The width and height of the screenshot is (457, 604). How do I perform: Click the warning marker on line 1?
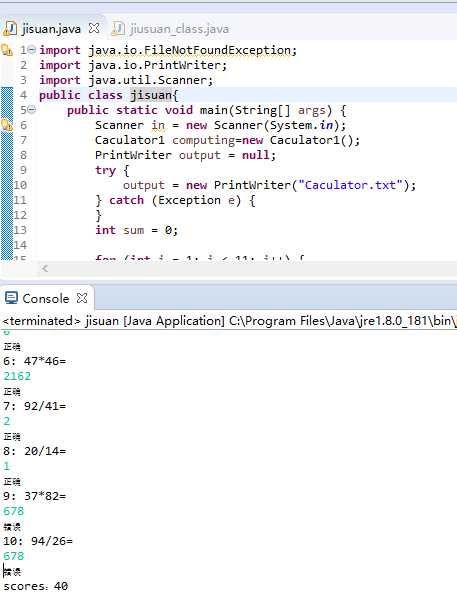click(7, 50)
